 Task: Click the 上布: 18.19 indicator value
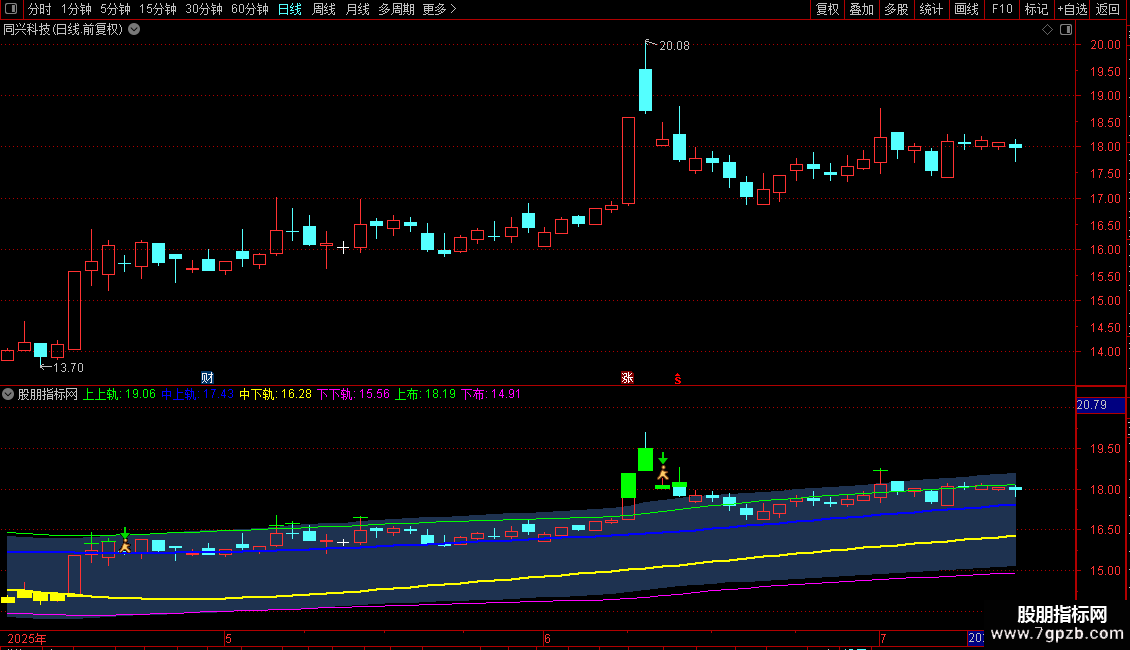pos(425,394)
